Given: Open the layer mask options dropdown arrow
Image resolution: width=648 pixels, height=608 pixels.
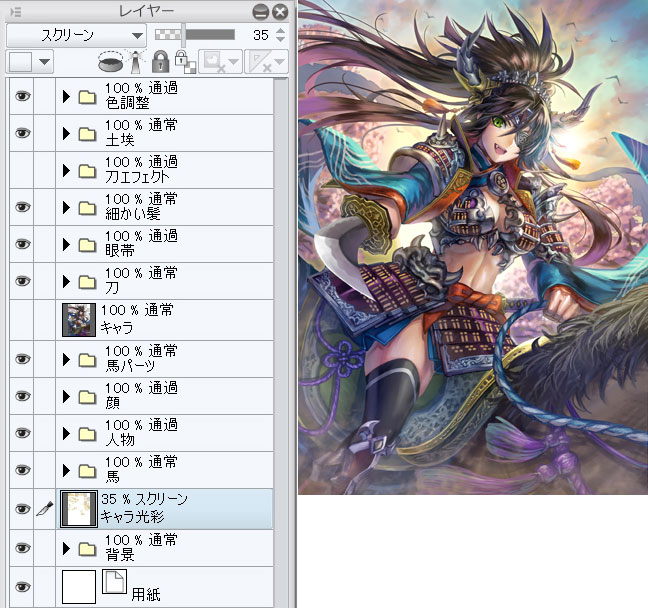Looking at the screenshot, I should pos(233,62).
